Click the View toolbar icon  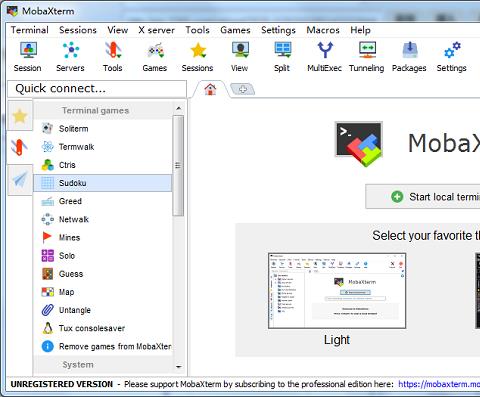240,57
